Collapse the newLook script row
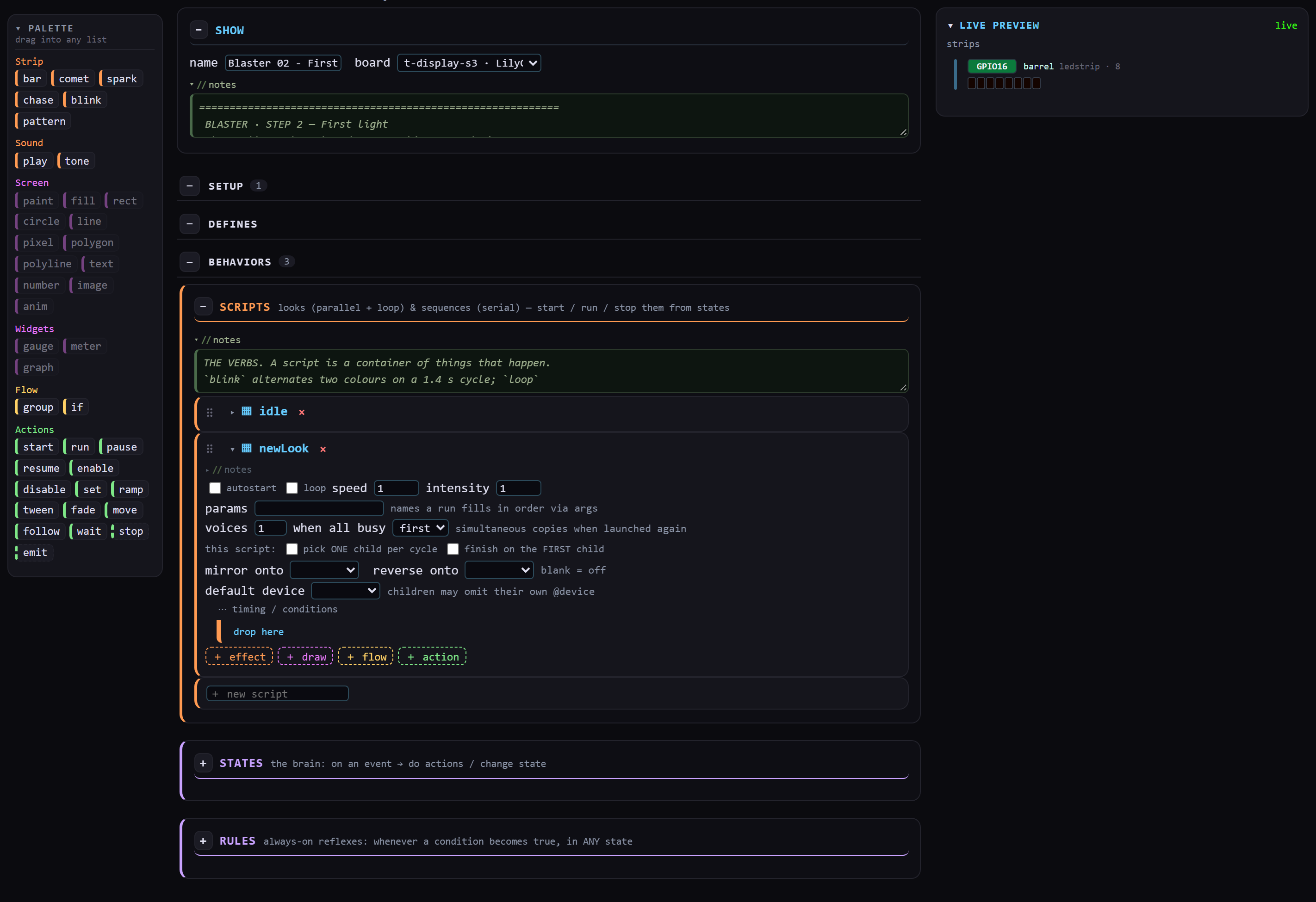 (232, 449)
